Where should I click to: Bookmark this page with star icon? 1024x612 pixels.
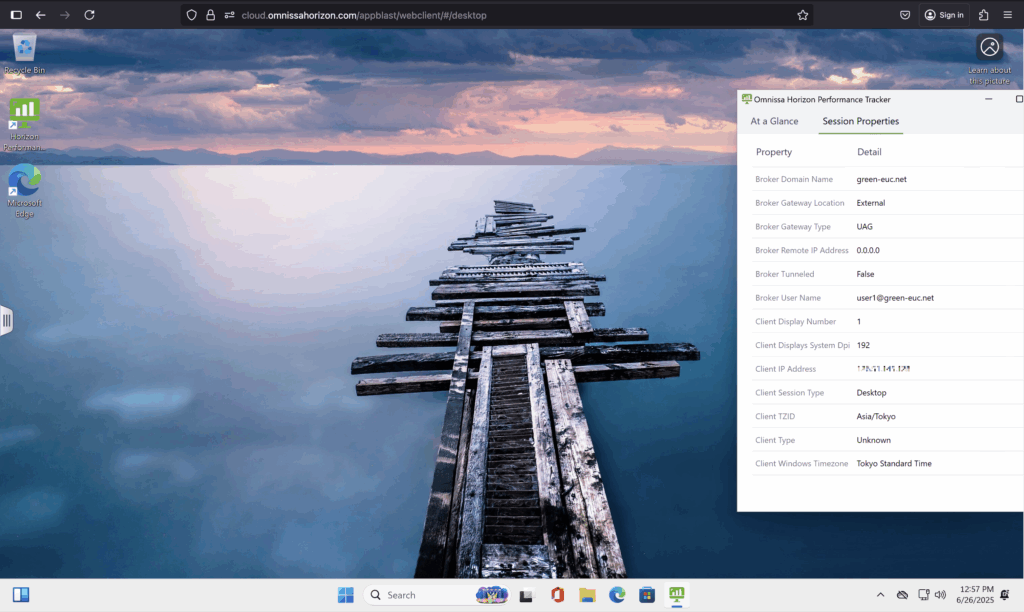802,15
